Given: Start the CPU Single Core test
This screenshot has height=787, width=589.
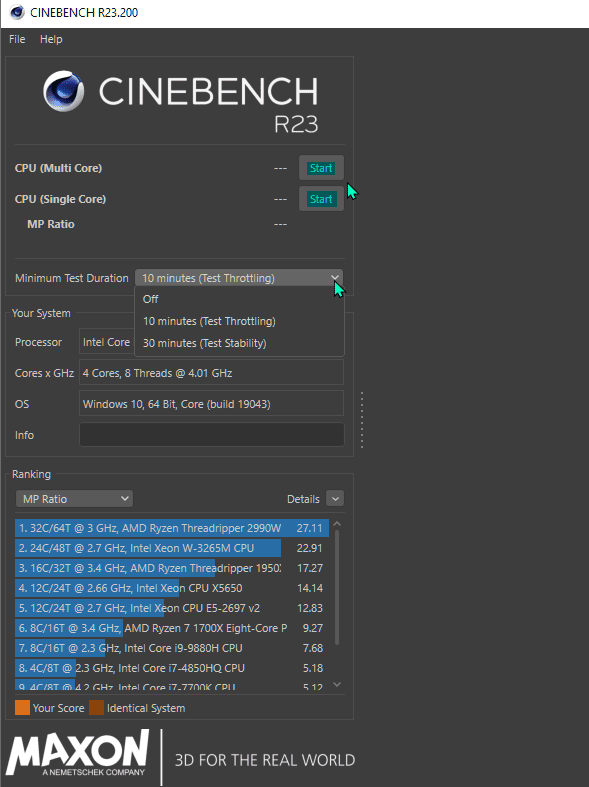Looking at the screenshot, I should tap(321, 199).
